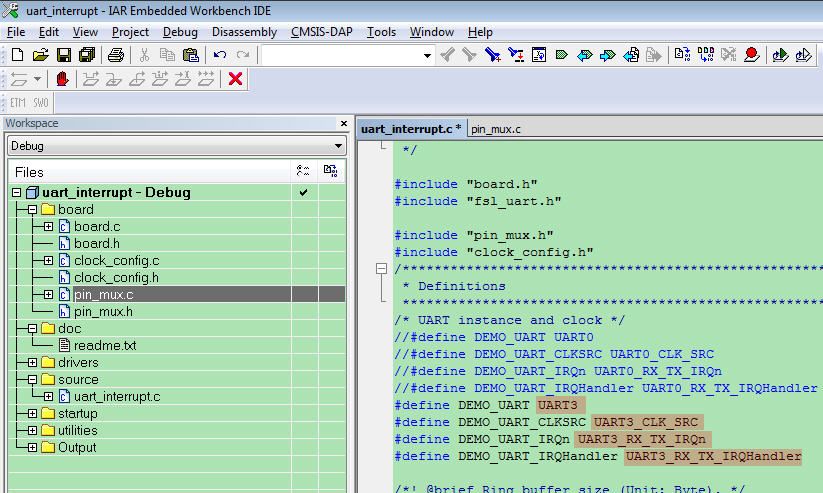Paste clipboard using the Paste icon

(x=191, y=55)
